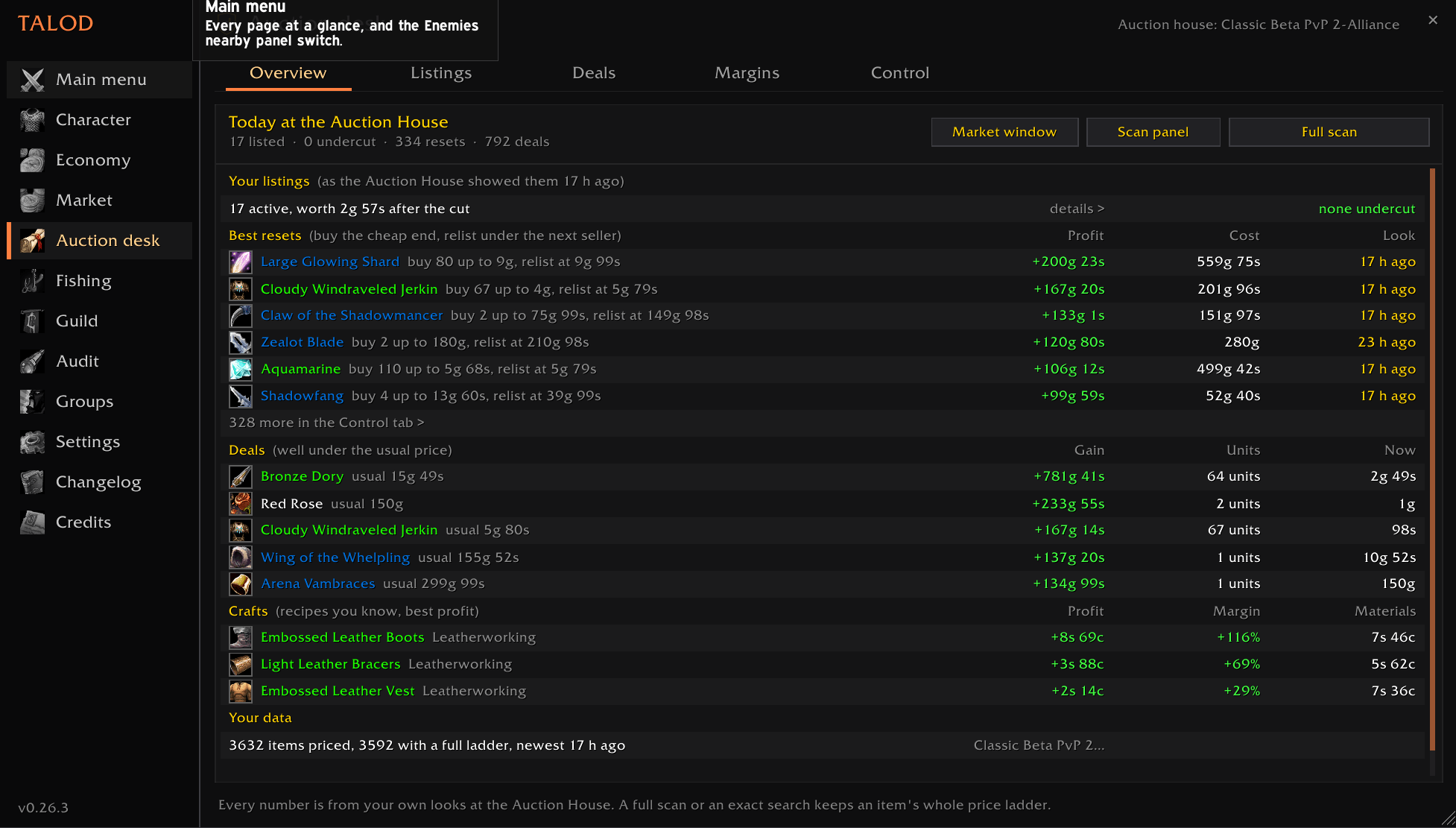Click the Claw of the Shadowmancer icon
The width and height of the screenshot is (1456, 828).
click(241, 316)
